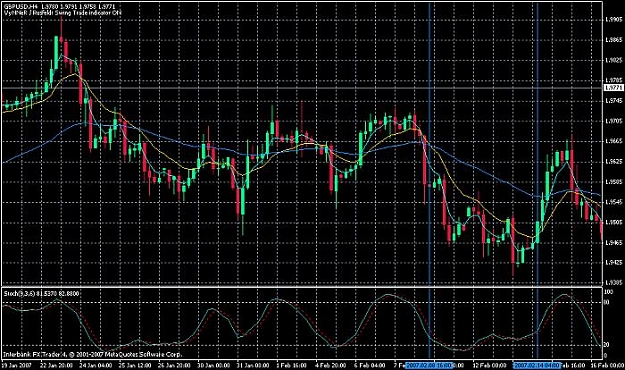Click the 1.9545 price scale label
Screen dimensions: 625x370
point(614,202)
